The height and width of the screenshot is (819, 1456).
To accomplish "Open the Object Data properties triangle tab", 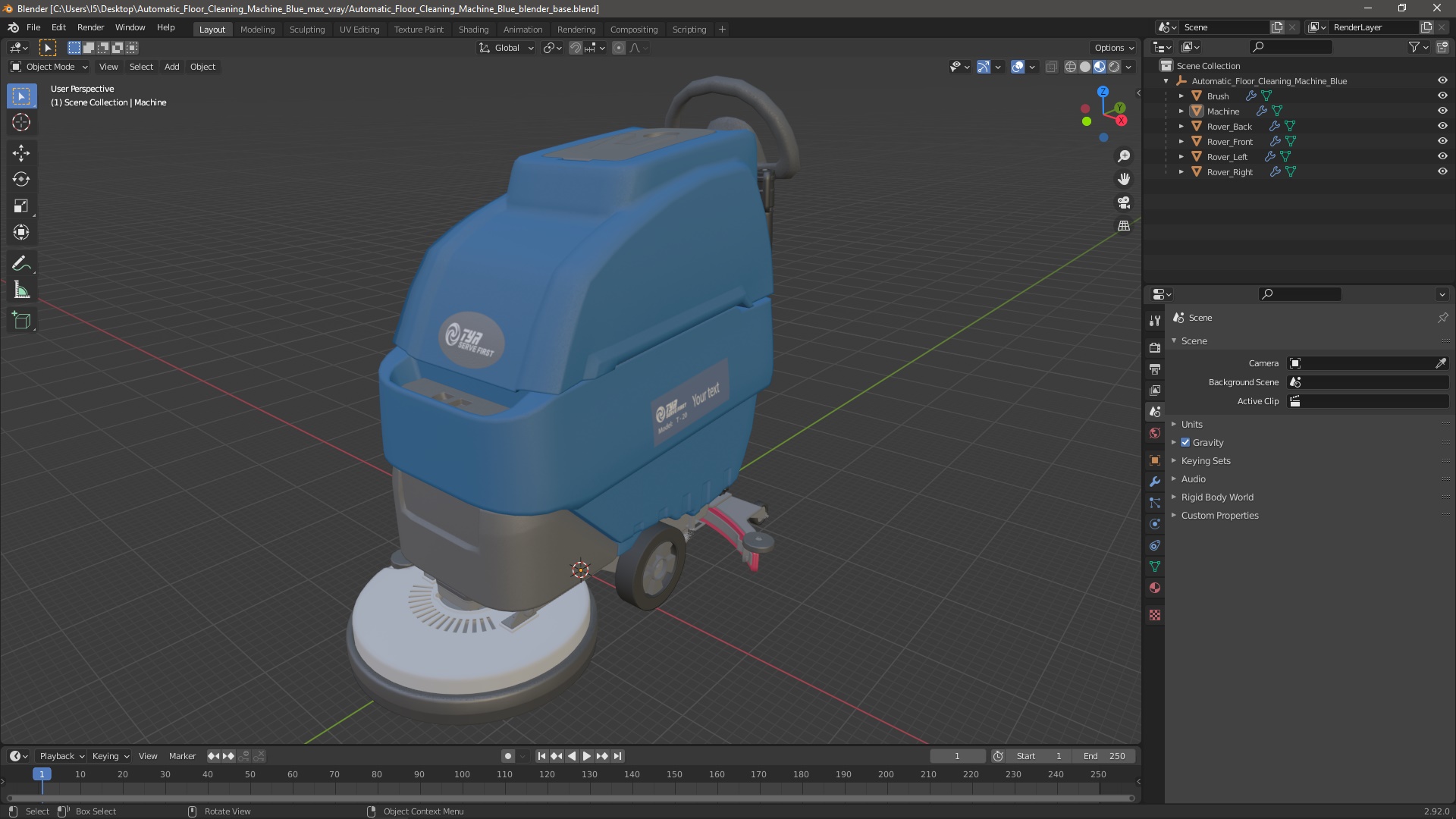I will pyautogui.click(x=1155, y=566).
